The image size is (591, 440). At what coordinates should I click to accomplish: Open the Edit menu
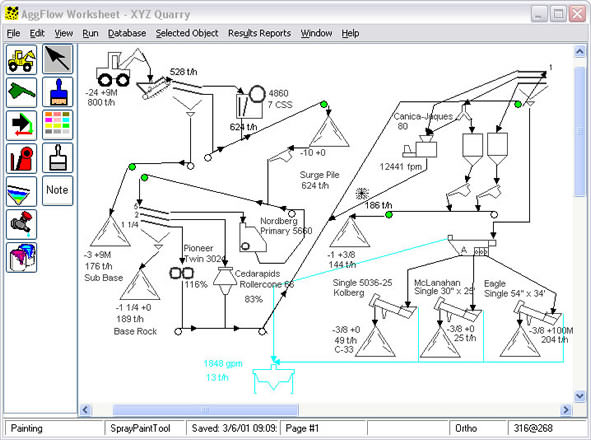(x=37, y=33)
